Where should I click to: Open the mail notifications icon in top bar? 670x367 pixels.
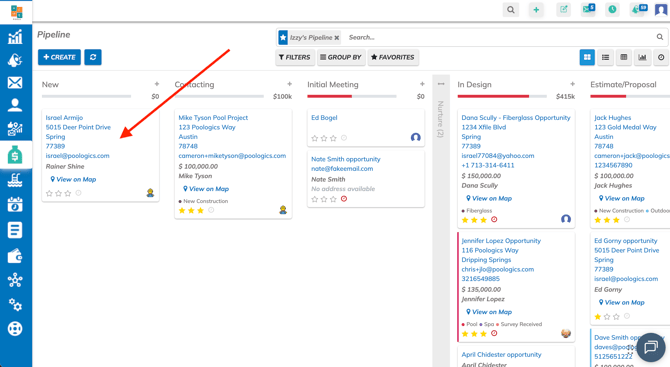click(588, 9)
